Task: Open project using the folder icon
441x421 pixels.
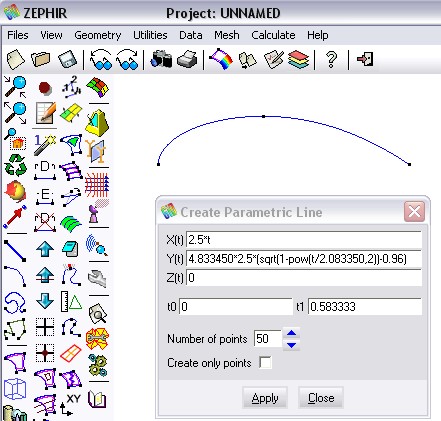Action: [41, 60]
